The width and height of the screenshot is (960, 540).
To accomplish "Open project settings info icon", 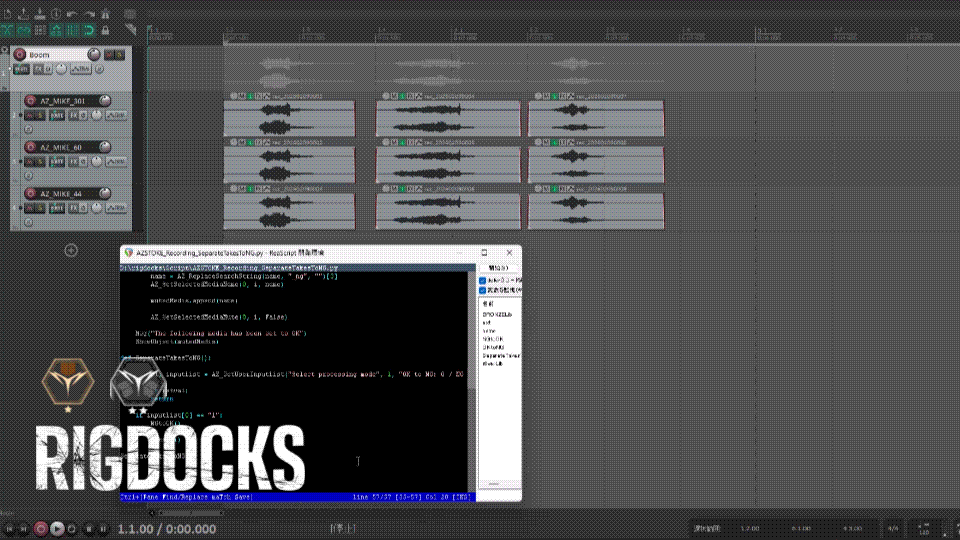I will [56, 13].
